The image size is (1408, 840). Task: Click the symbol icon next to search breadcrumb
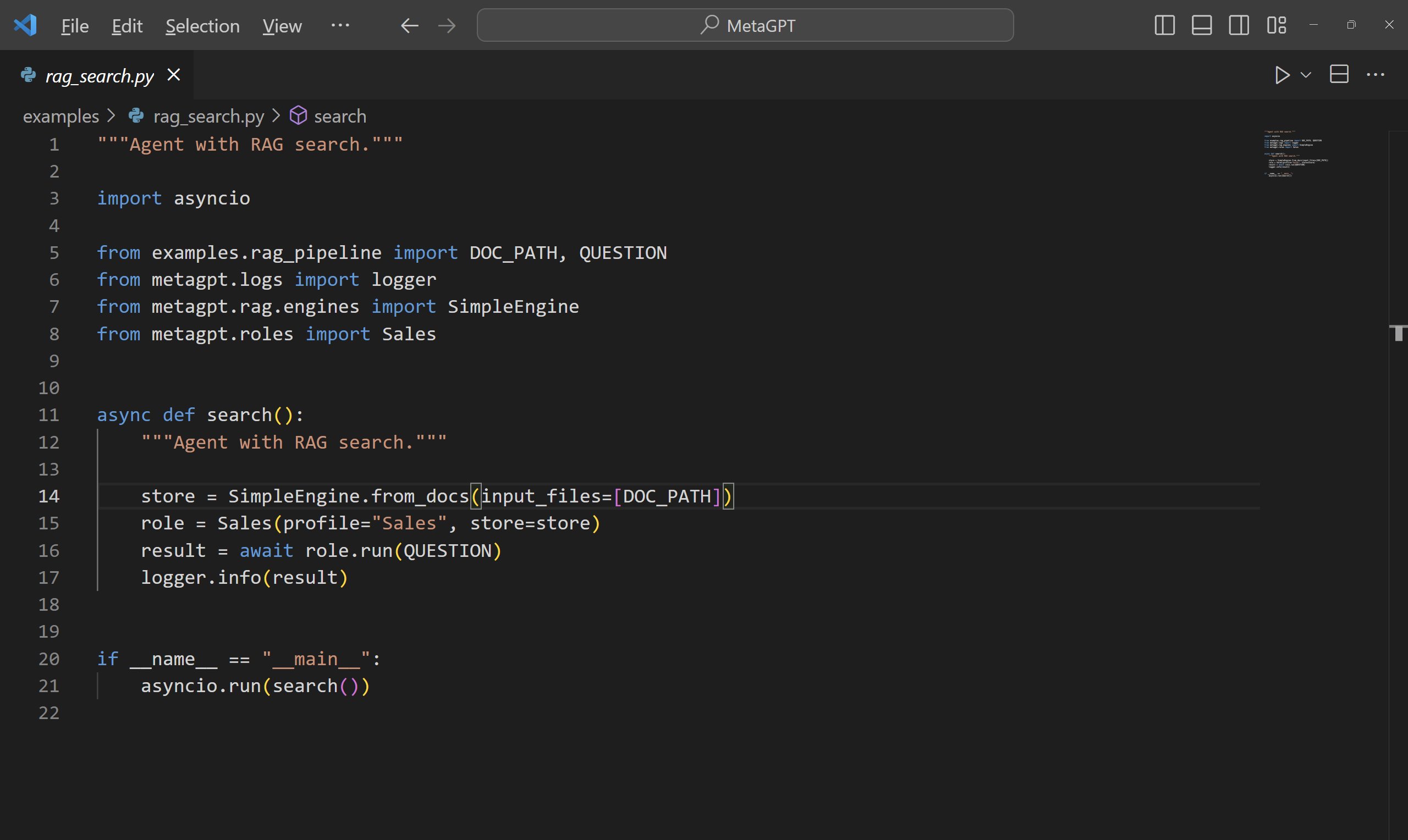point(298,115)
